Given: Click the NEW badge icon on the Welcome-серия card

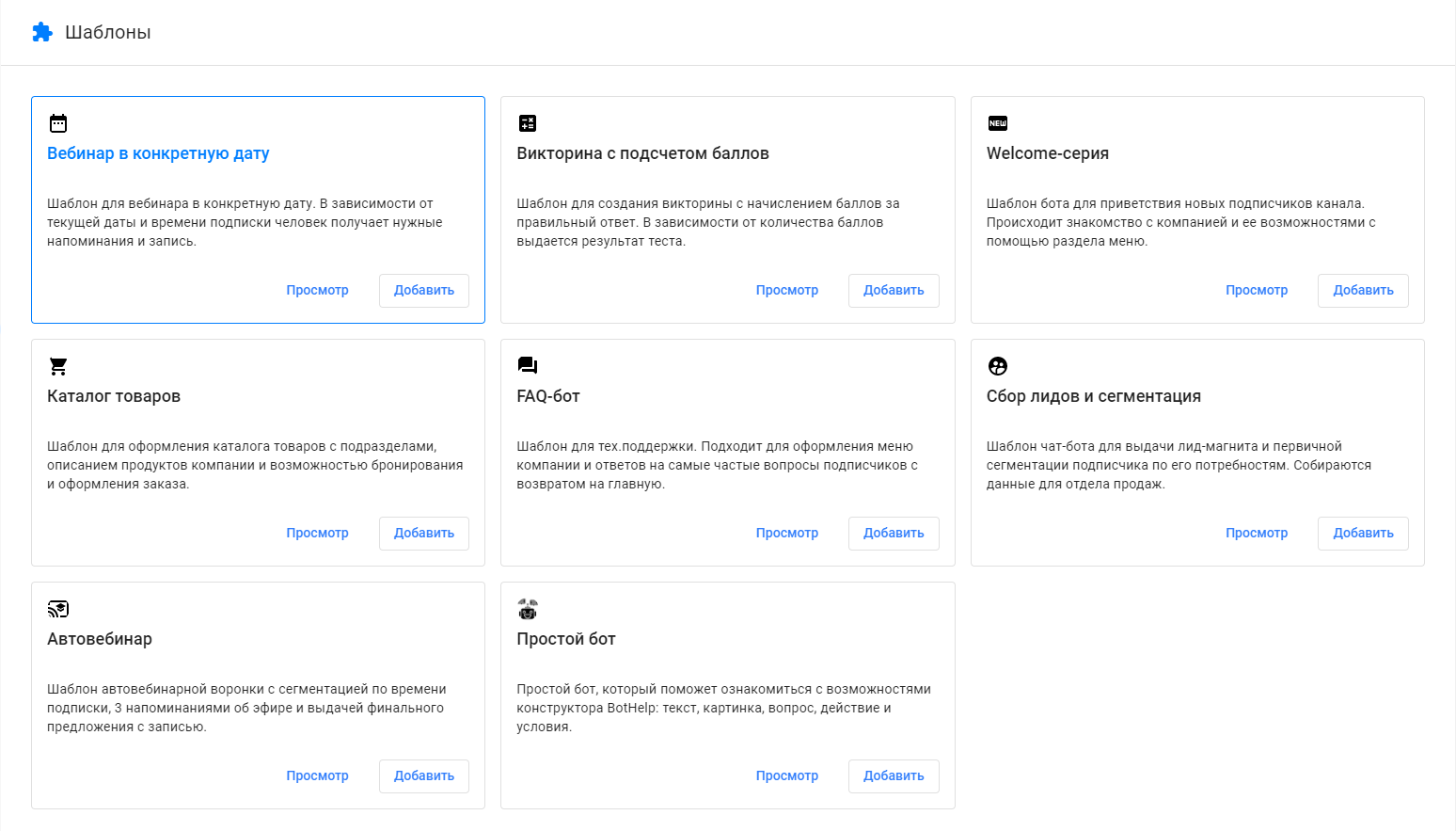Looking at the screenshot, I should click(997, 123).
